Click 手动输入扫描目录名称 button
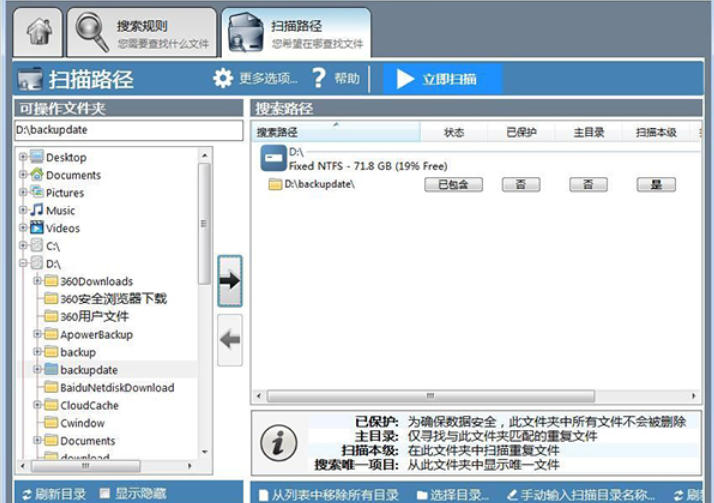 pos(581,495)
